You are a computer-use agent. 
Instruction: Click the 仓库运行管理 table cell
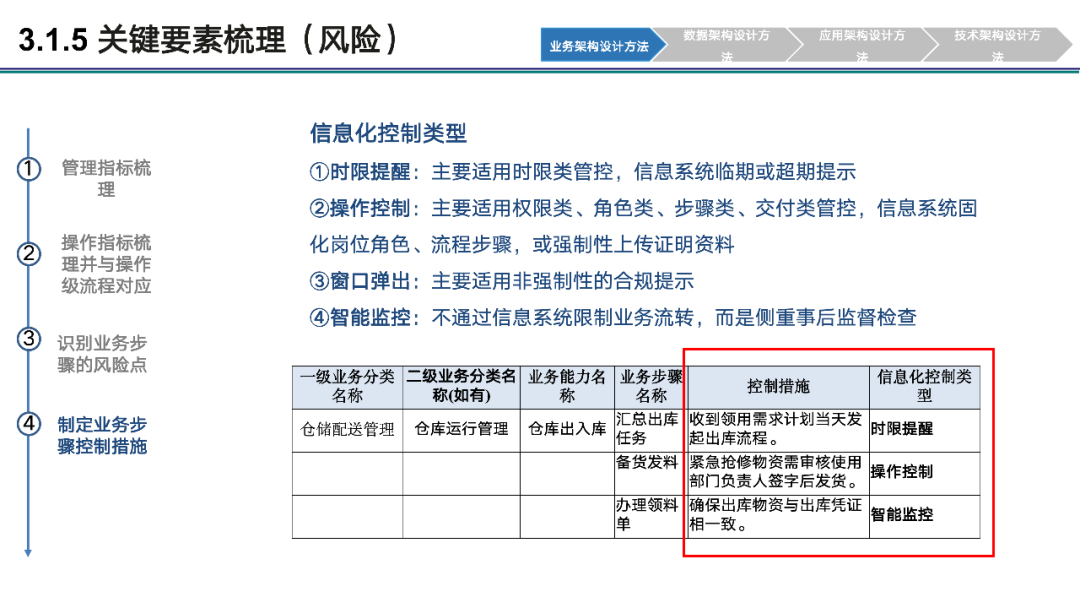[461, 430]
